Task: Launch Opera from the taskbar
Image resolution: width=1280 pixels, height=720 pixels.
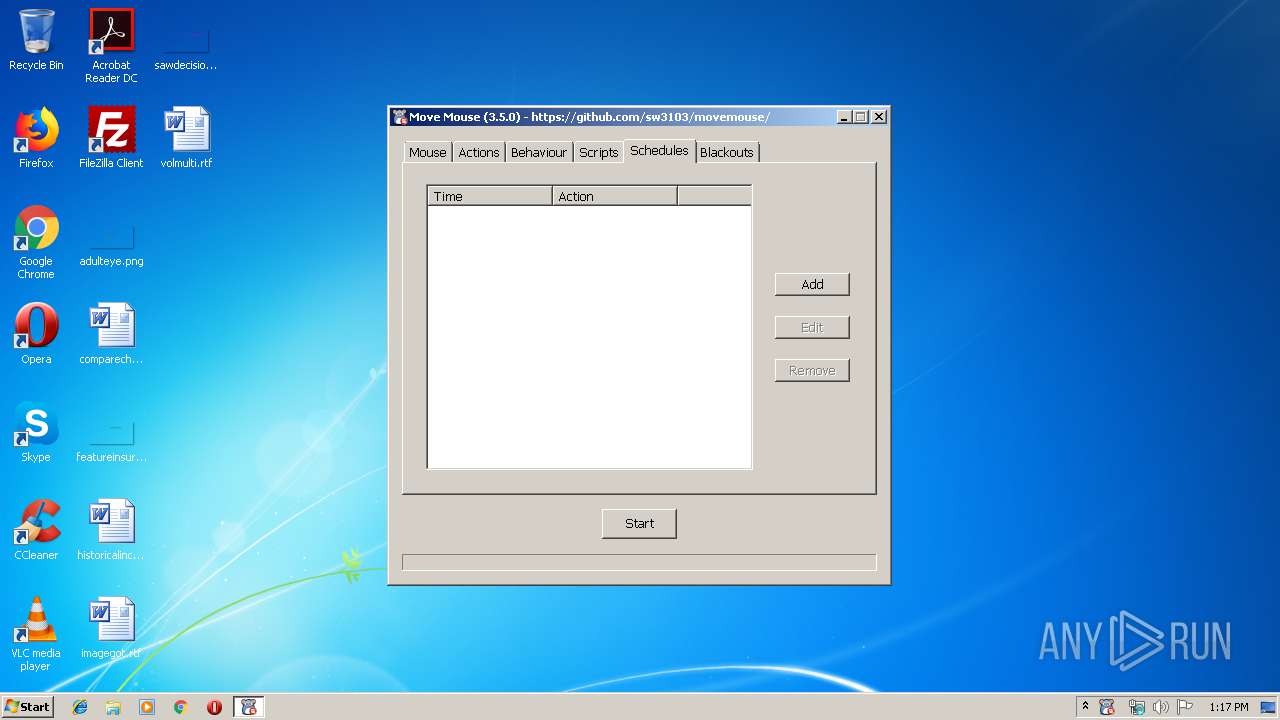Action: [214, 707]
